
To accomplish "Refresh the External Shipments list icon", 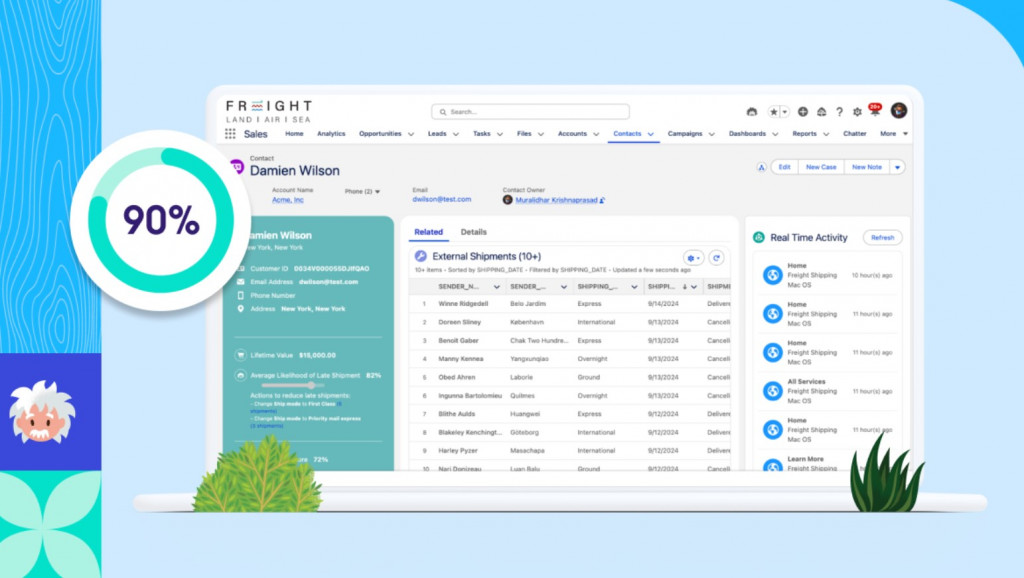I will pyautogui.click(x=716, y=258).
